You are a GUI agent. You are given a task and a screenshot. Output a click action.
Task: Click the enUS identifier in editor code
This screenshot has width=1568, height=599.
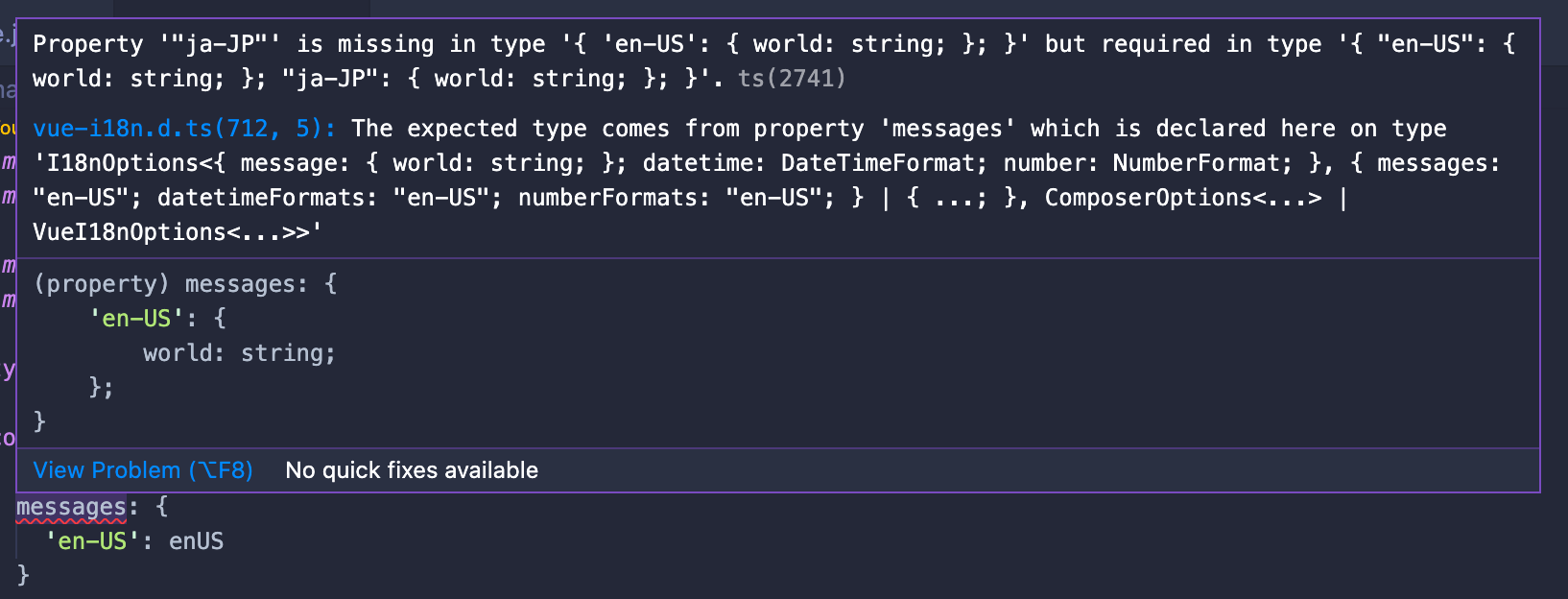coord(196,541)
